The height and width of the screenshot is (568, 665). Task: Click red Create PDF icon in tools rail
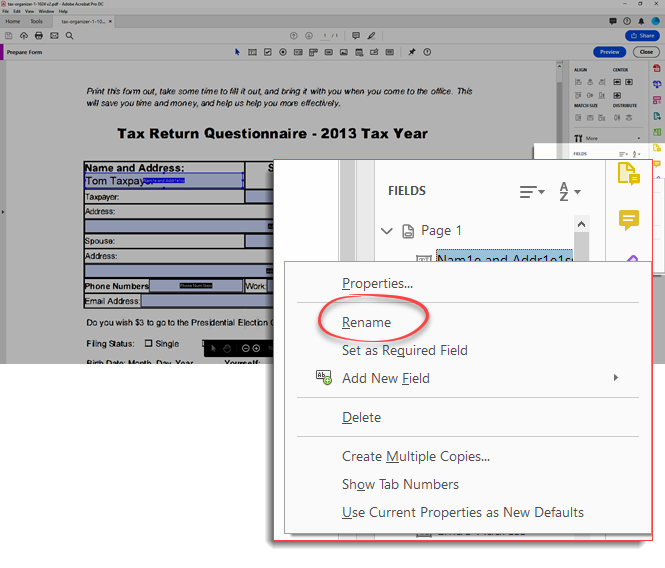pos(657,68)
